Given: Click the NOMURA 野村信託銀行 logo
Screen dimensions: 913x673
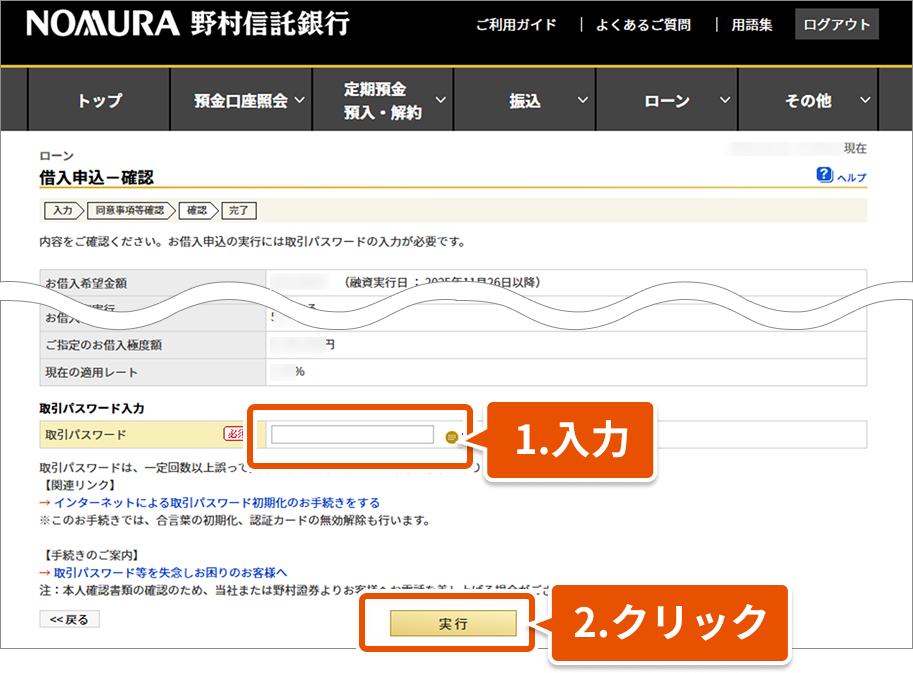Looking at the screenshot, I should click(x=188, y=24).
